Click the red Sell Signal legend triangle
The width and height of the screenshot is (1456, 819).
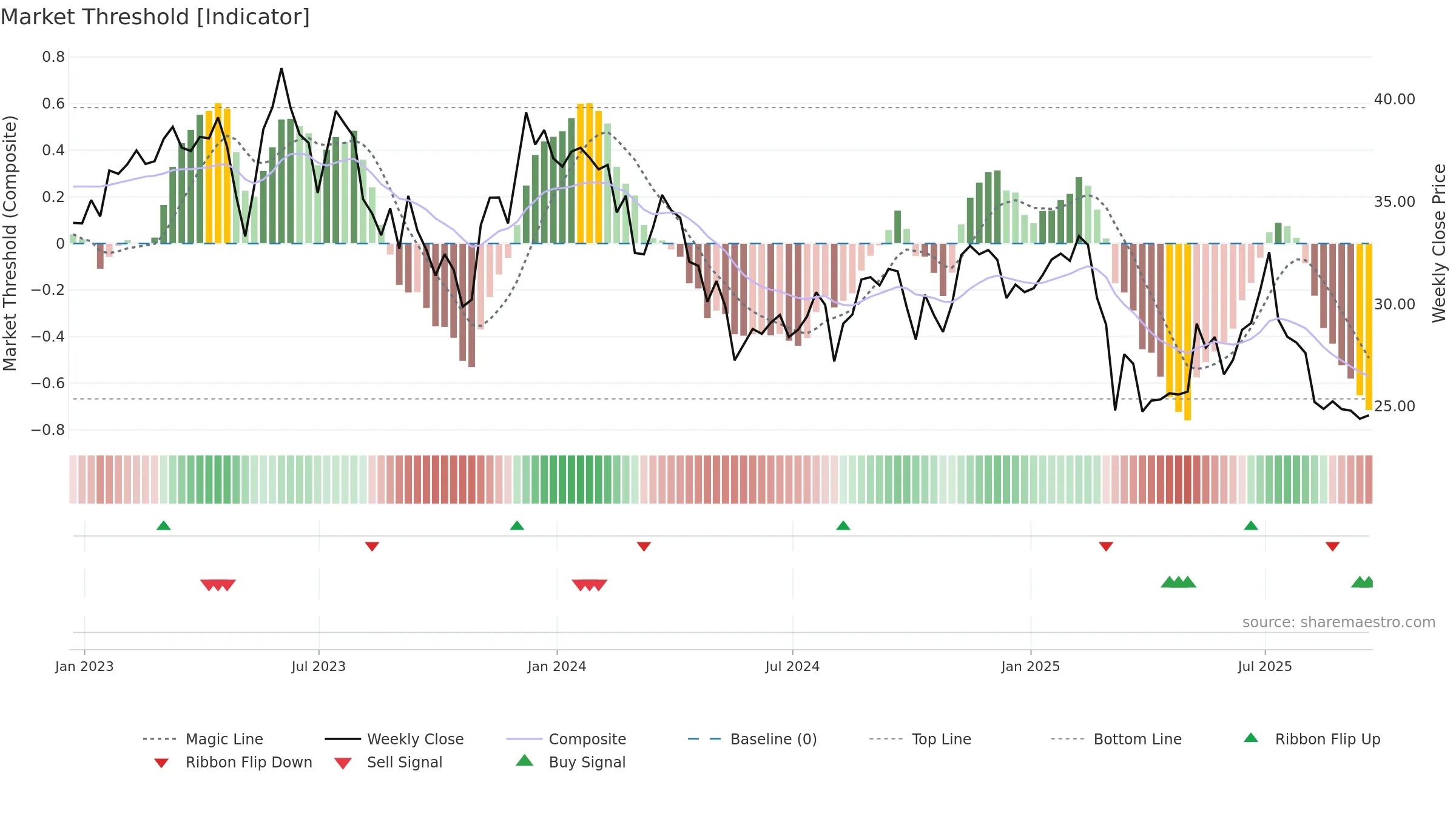click(343, 763)
